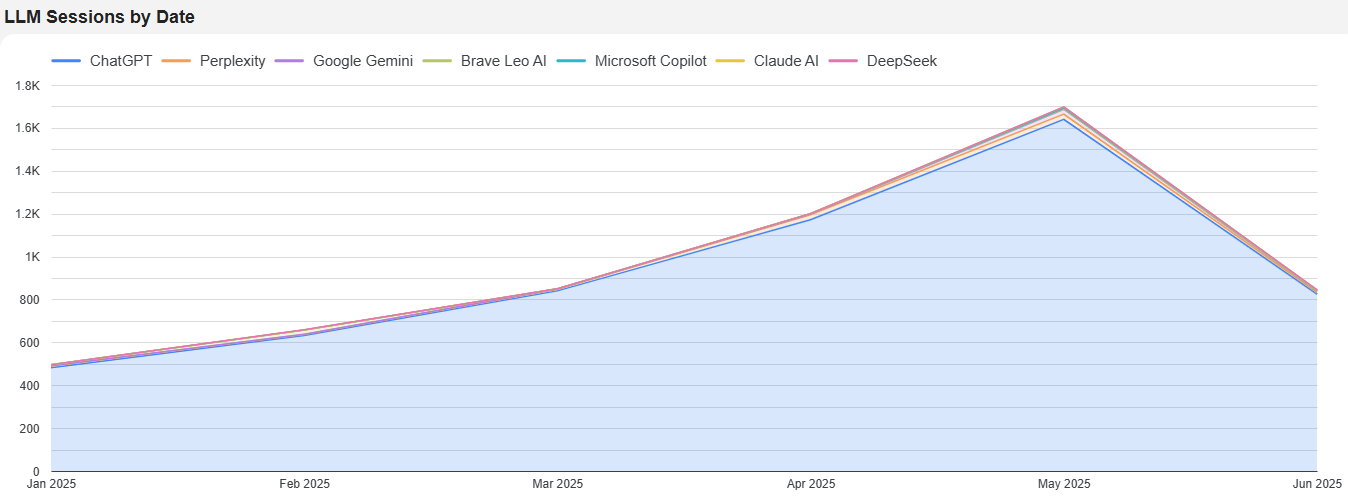
Task: Toggle the ChatGPT legend entry
Action: (101, 61)
